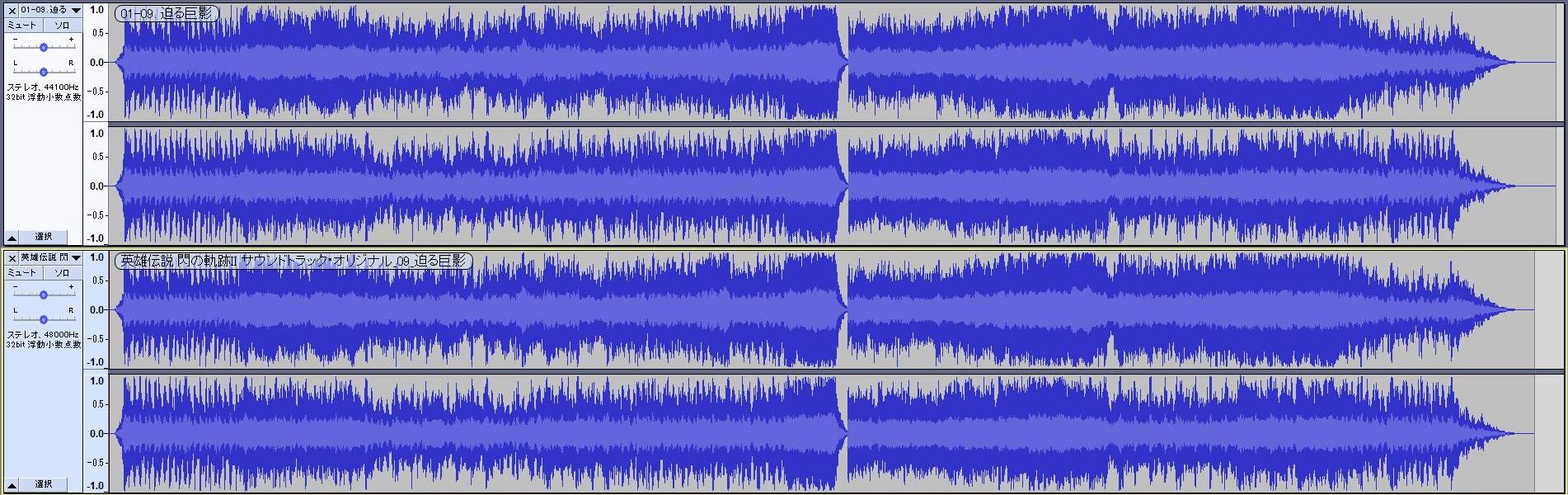Viewport: 1568px width, 495px height.
Task: Close the "01-09. 迫る" track
Action: click(x=12, y=10)
